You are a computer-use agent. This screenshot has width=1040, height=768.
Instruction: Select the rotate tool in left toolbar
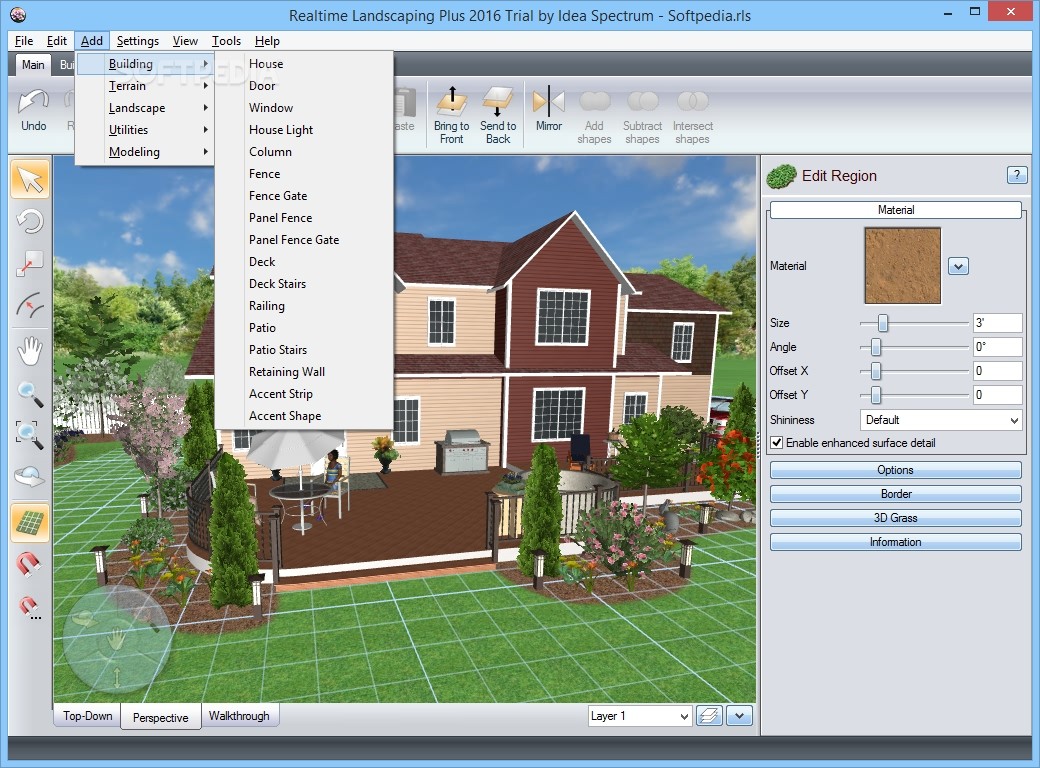(x=30, y=221)
